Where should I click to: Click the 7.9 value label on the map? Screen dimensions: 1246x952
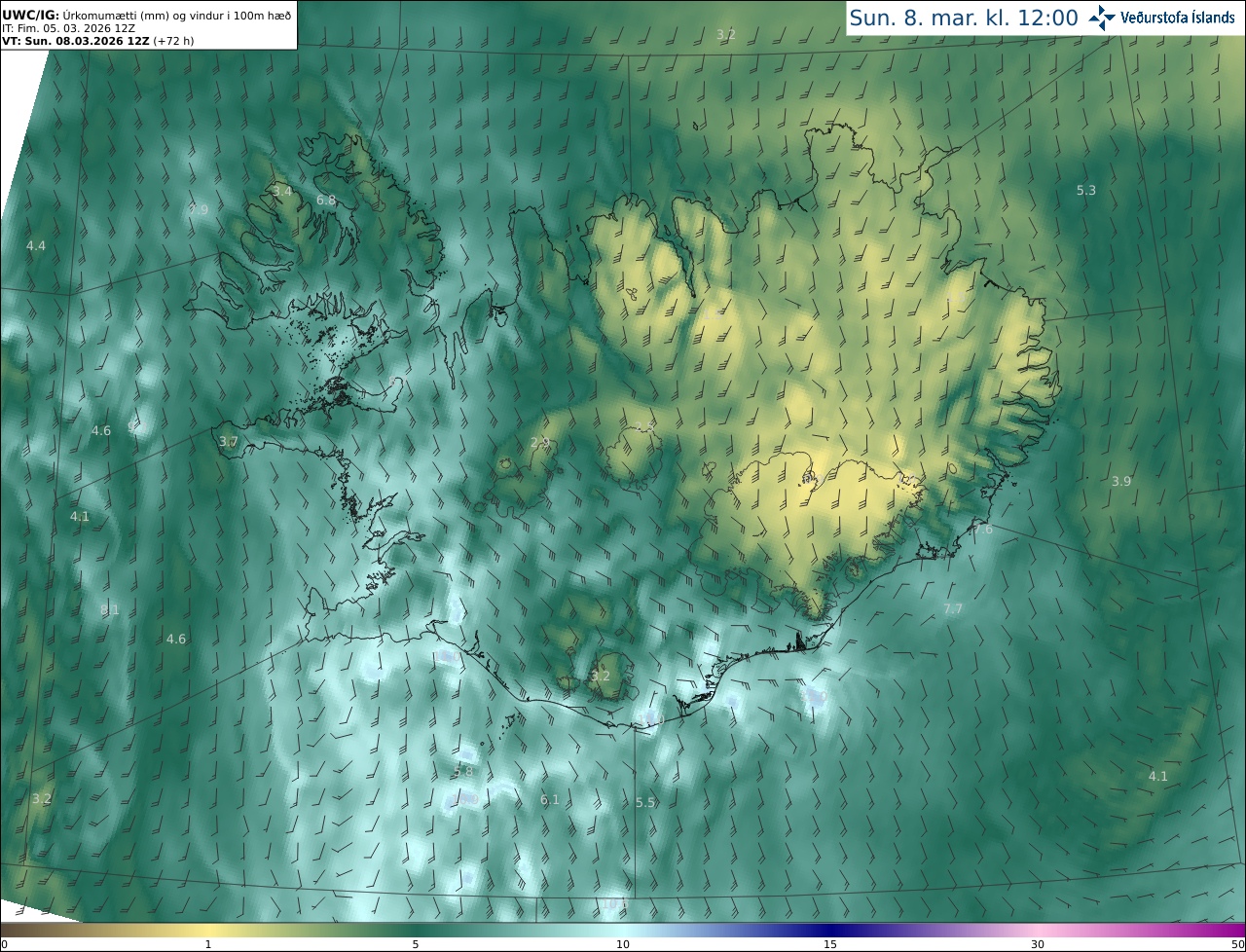pyautogui.click(x=199, y=210)
